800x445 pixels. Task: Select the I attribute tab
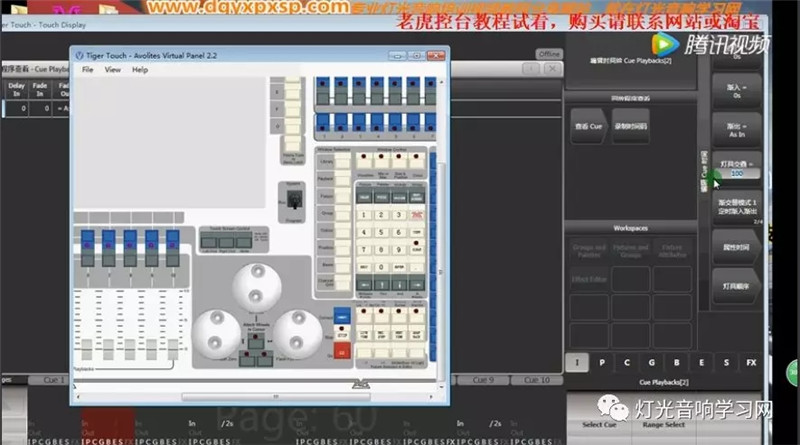577,362
